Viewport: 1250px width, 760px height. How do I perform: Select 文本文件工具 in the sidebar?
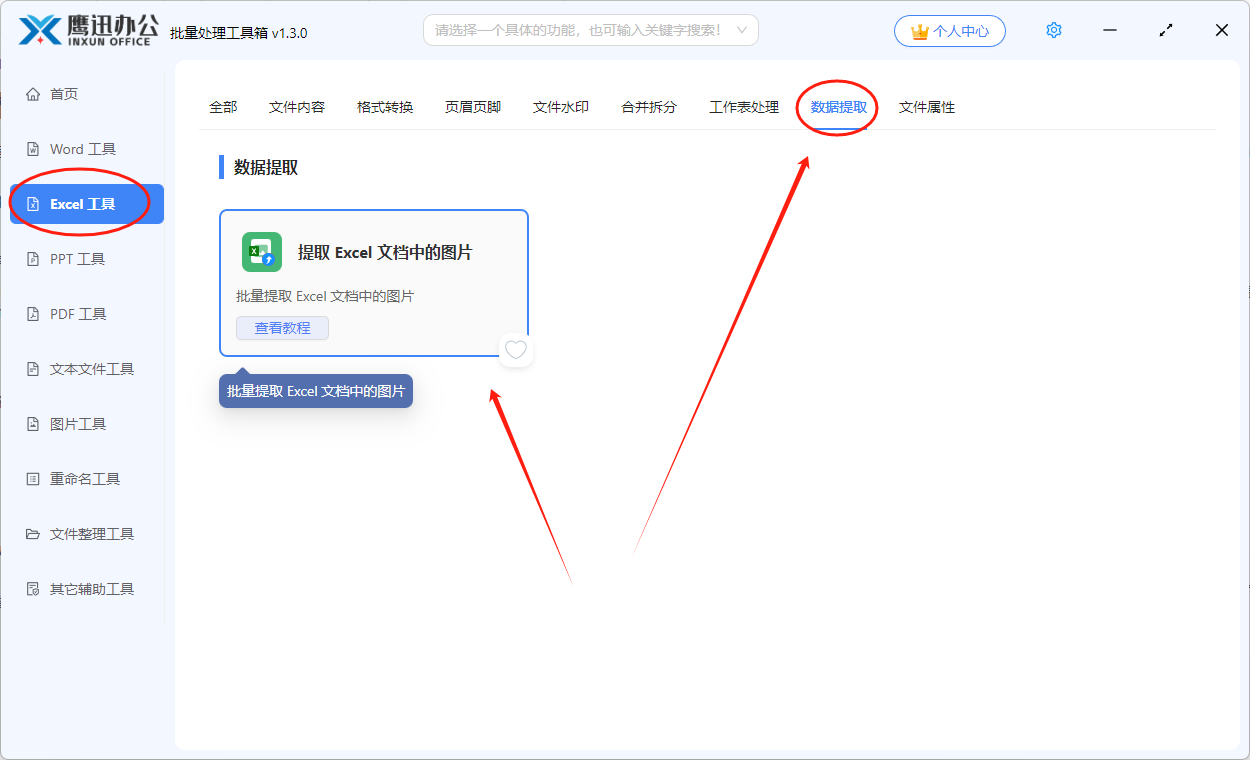click(89, 368)
